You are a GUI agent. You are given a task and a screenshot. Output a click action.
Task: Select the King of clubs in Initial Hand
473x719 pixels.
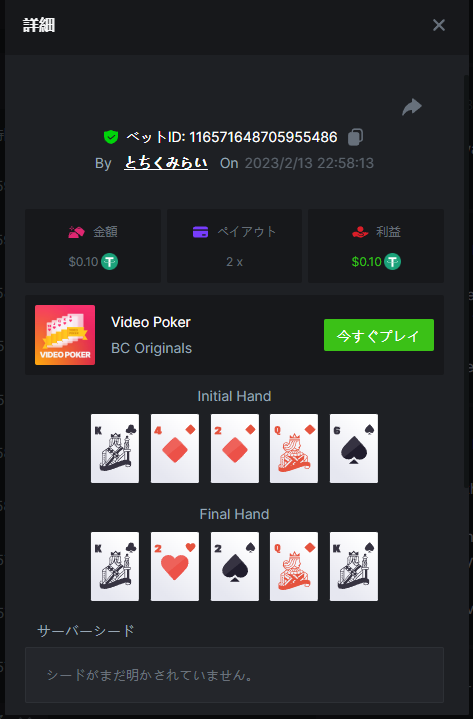point(115,448)
